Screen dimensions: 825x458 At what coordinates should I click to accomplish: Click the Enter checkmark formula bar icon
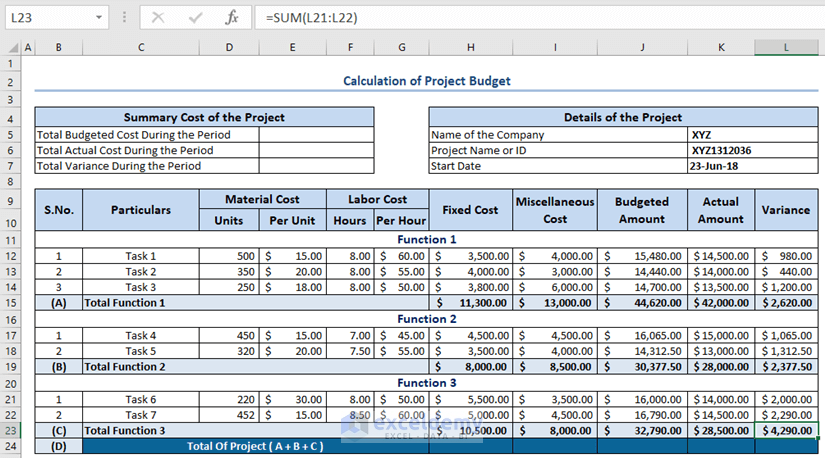click(x=195, y=18)
